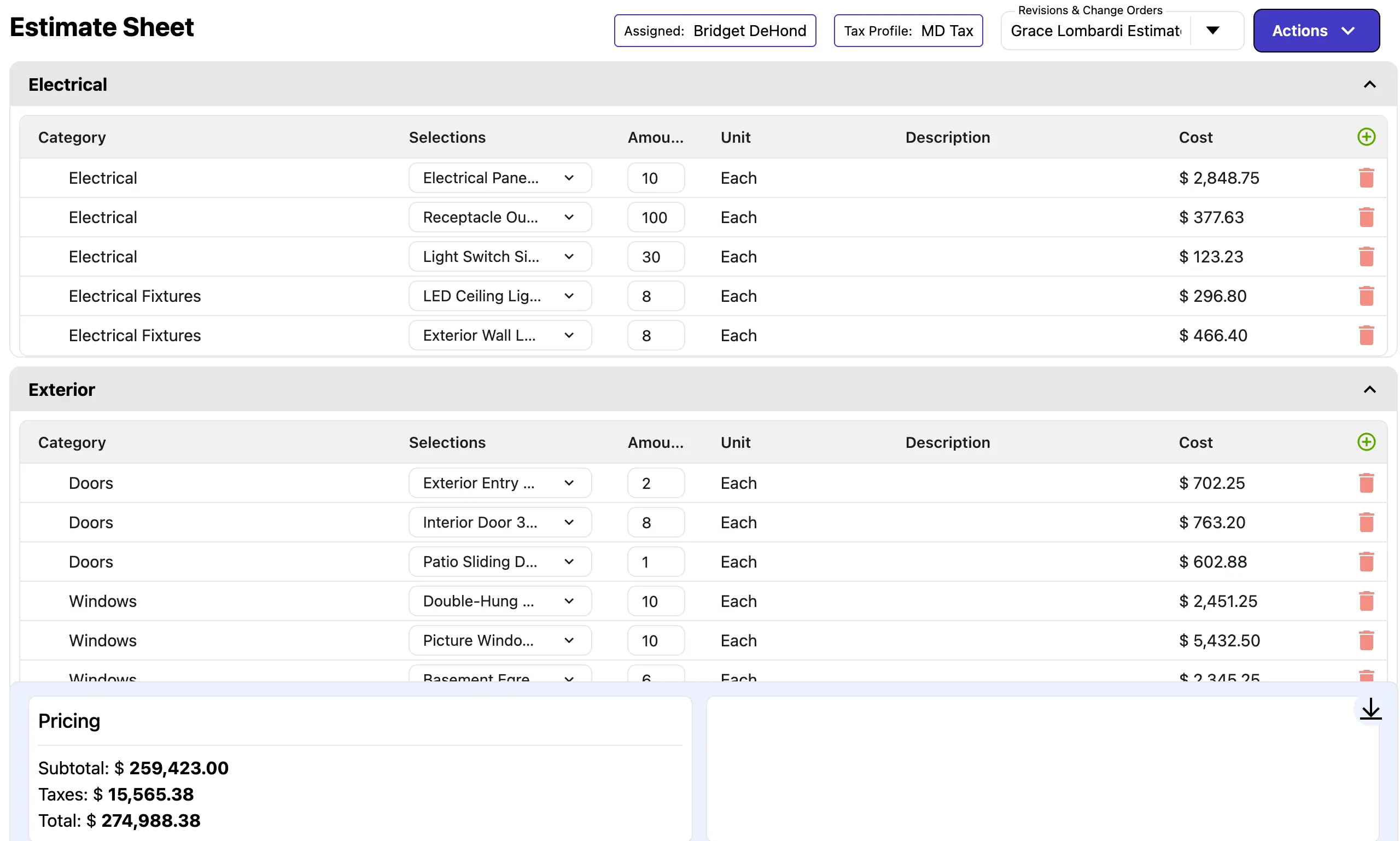Edit the Interior Door amount field
Image resolution: width=1400 pixels, height=841 pixels.
(655, 522)
